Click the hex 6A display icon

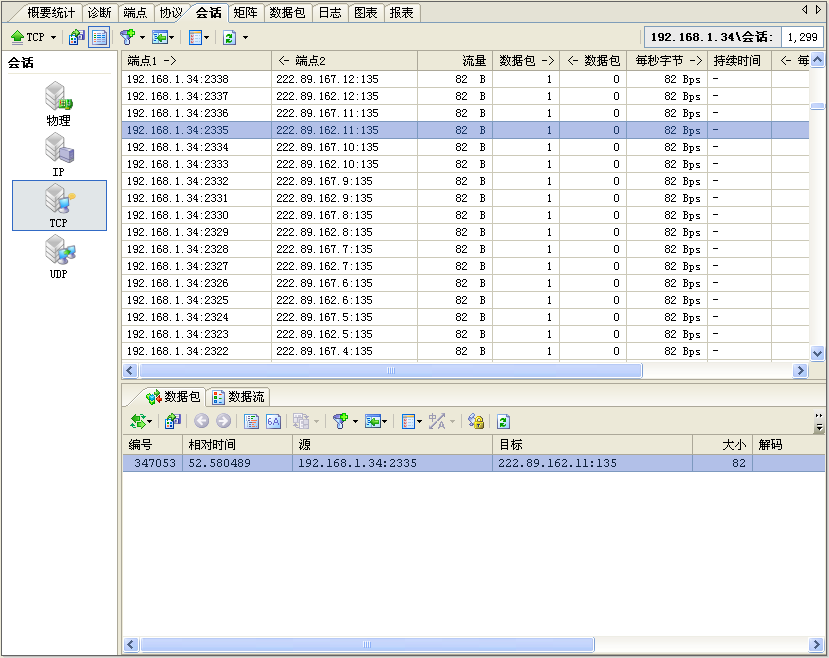(273, 422)
